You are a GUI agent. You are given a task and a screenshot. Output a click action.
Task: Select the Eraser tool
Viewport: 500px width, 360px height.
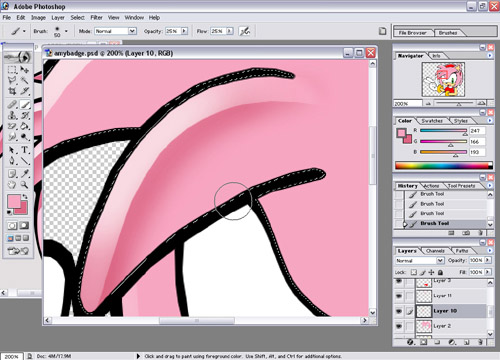point(12,126)
